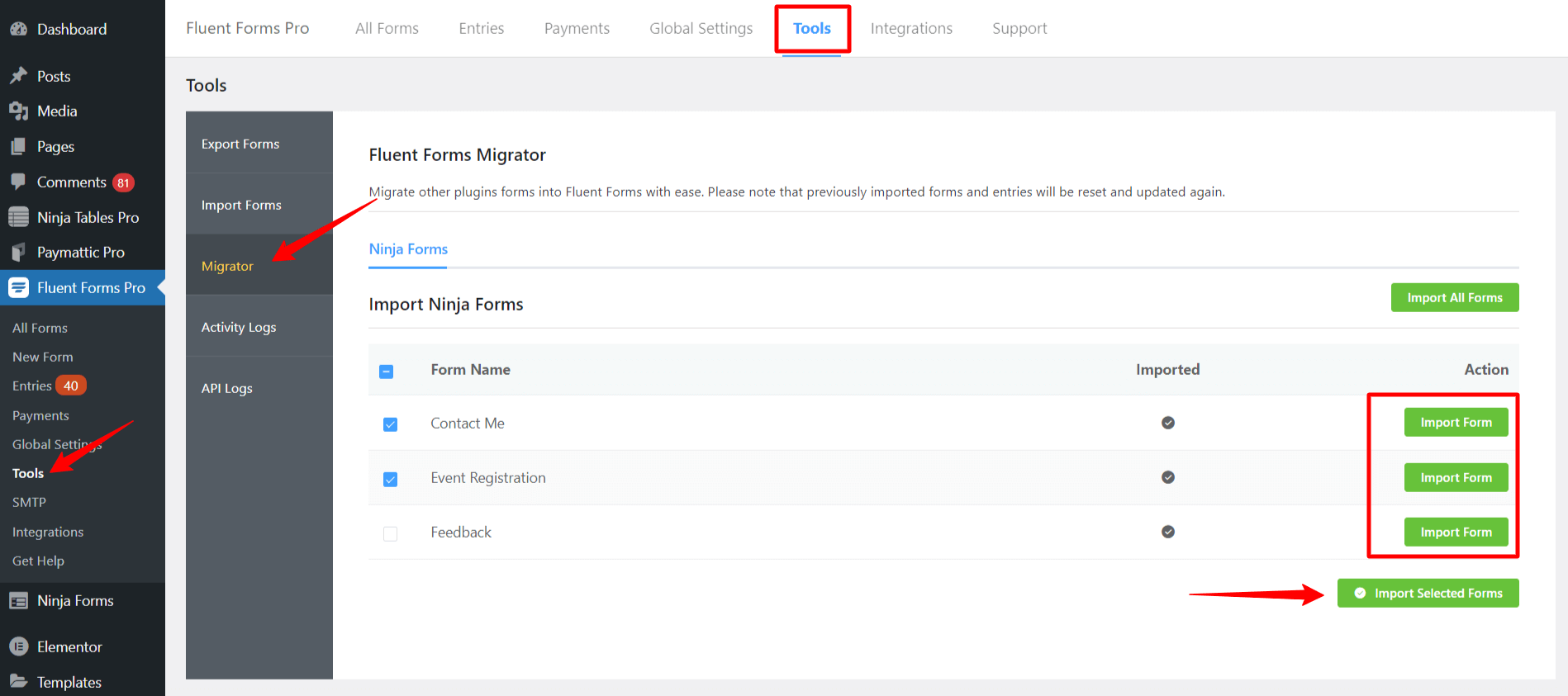Click Import Selected Forms button
Image resolution: width=1568 pixels, height=696 pixels.
tap(1428, 593)
